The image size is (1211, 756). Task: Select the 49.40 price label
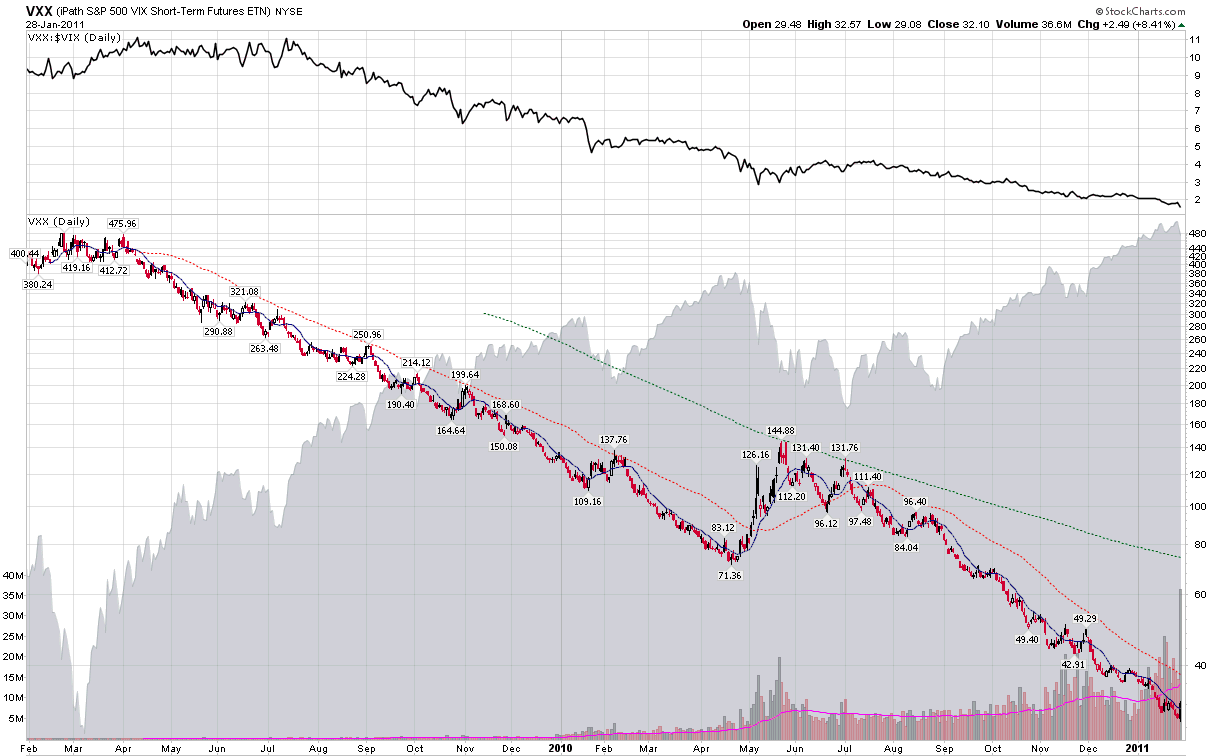coord(1027,640)
